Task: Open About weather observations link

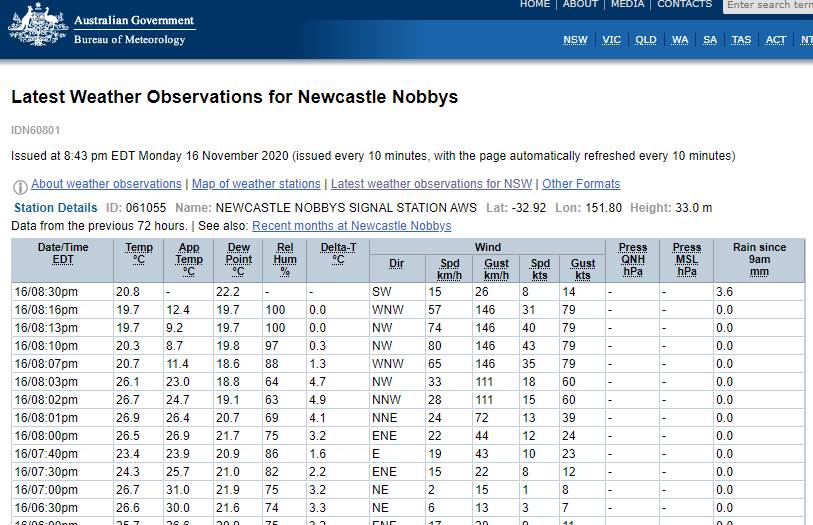Action: (x=106, y=184)
